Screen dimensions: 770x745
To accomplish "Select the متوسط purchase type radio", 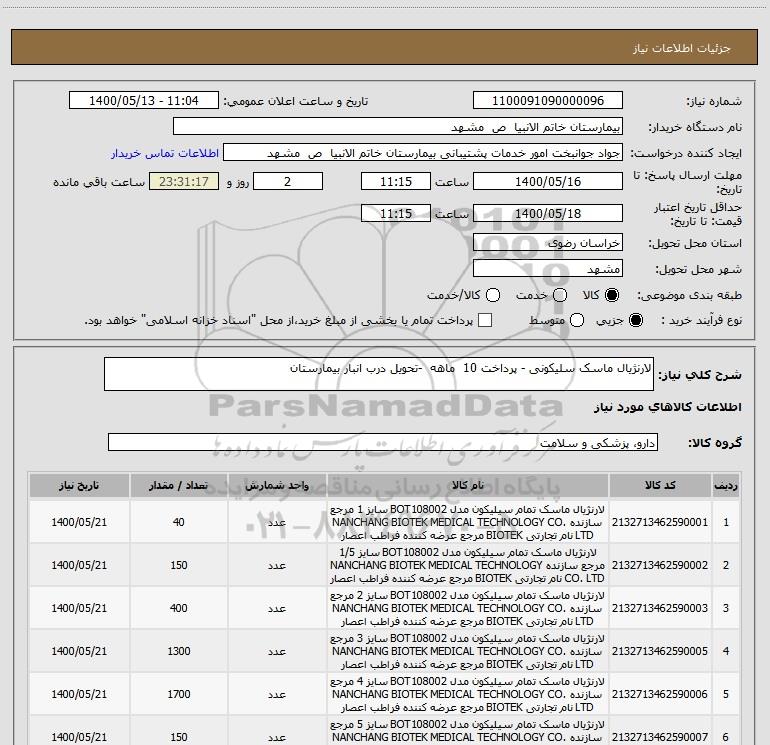I will 577,320.
